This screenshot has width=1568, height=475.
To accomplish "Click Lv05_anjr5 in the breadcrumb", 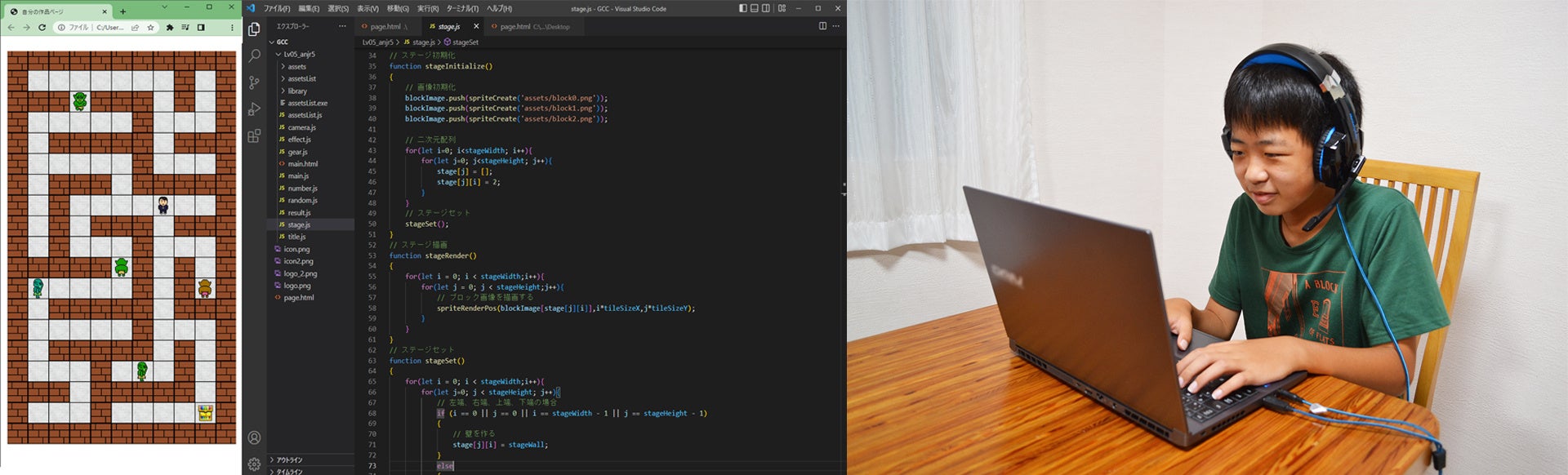I will coord(378,42).
